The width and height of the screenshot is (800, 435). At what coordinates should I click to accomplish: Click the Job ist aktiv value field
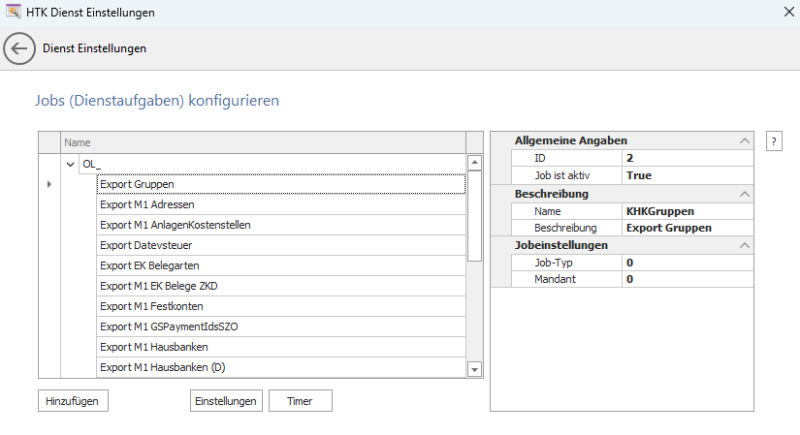point(686,175)
